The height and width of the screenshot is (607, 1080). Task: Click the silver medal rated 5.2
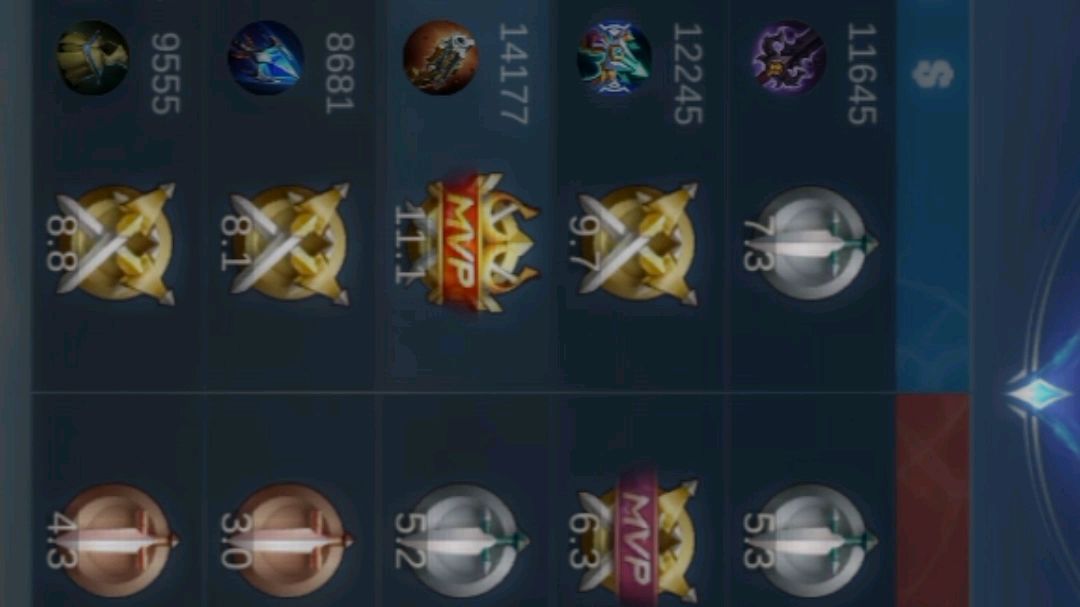pyautogui.click(x=461, y=541)
